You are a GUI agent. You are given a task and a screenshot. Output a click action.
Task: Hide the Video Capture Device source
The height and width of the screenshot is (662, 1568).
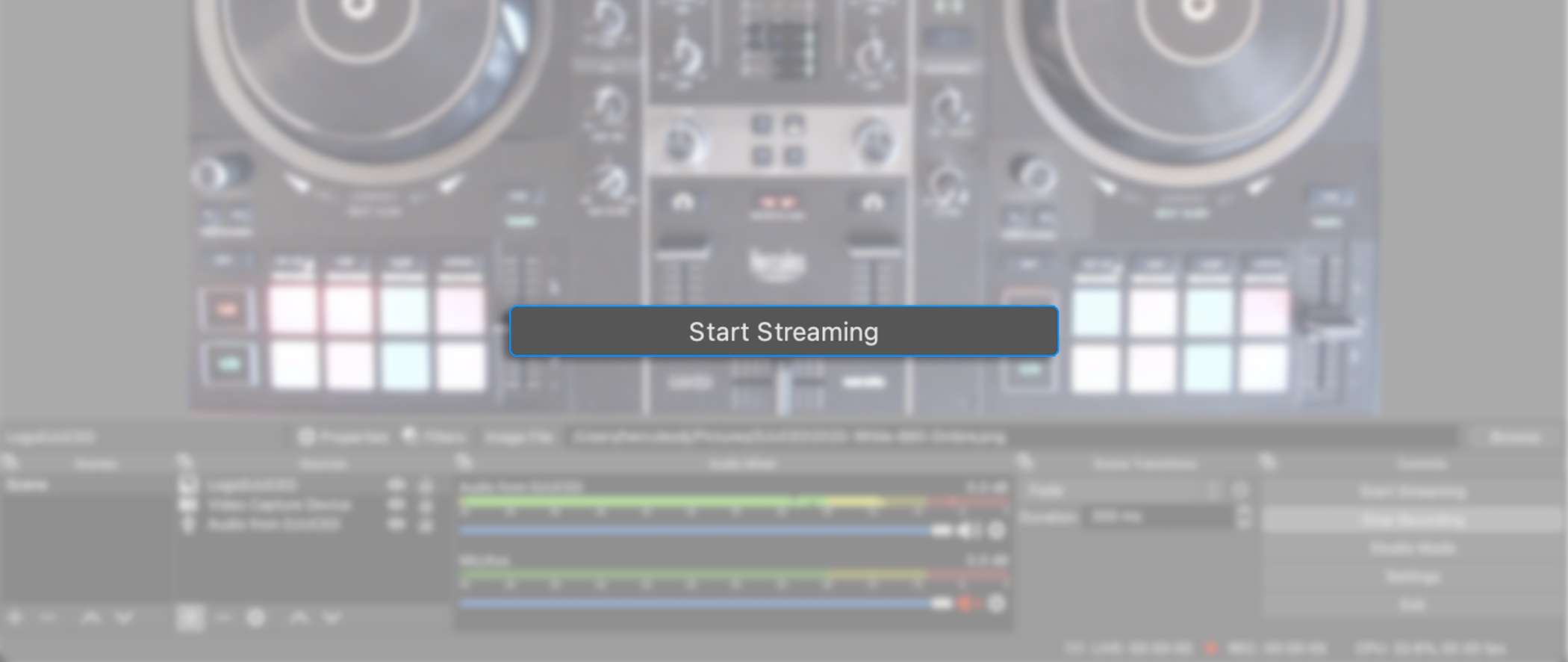click(396, 505)
